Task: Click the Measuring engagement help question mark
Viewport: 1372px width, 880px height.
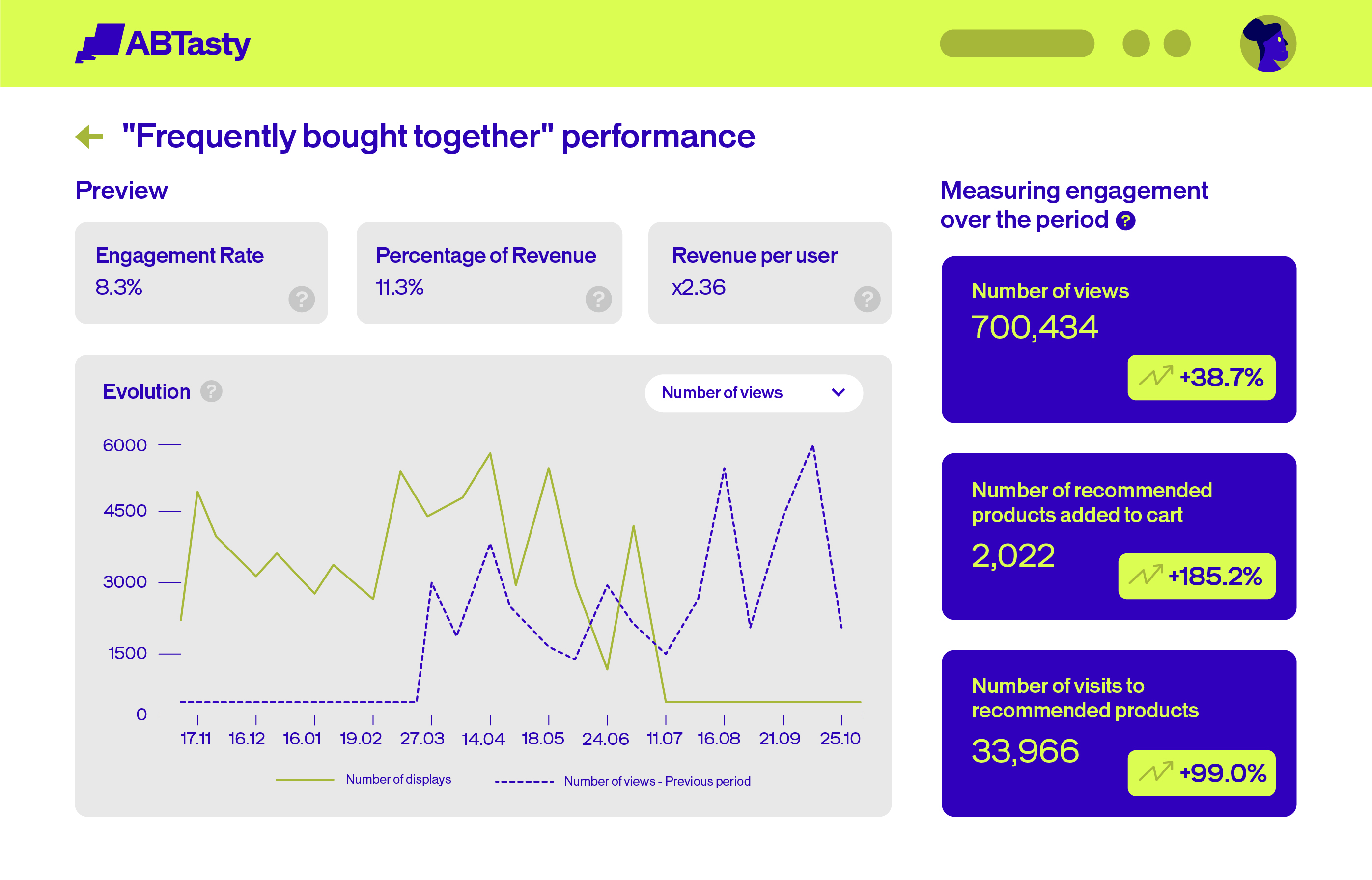Action: pos(1125,220)
